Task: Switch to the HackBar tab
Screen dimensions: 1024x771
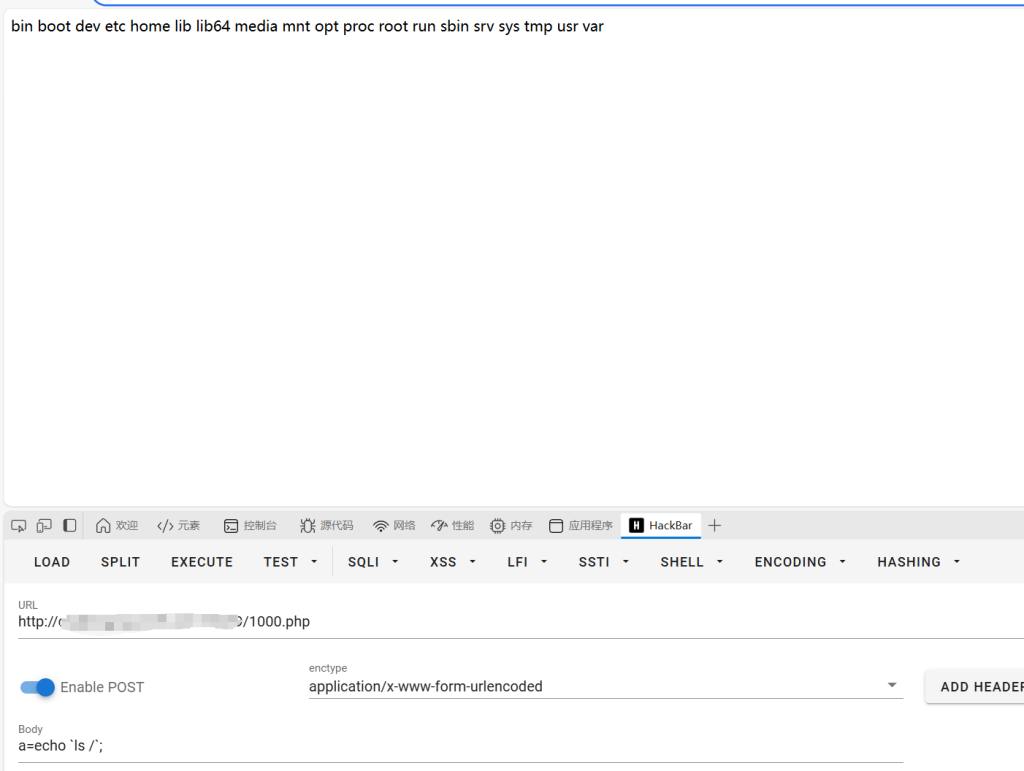Action: click(x=661, y=526)
